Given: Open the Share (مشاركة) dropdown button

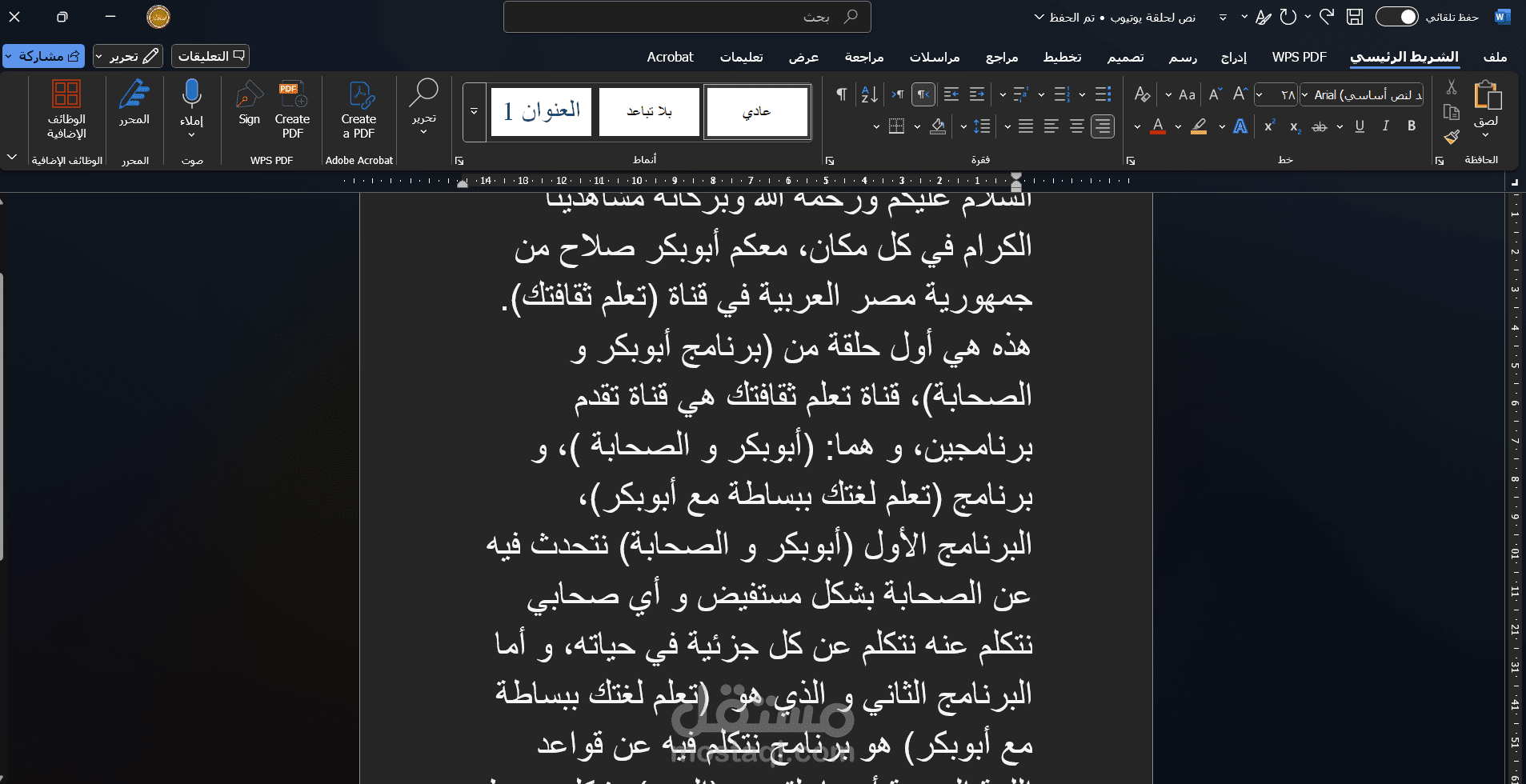Looking at the screenshot, I should coord(43,56).
